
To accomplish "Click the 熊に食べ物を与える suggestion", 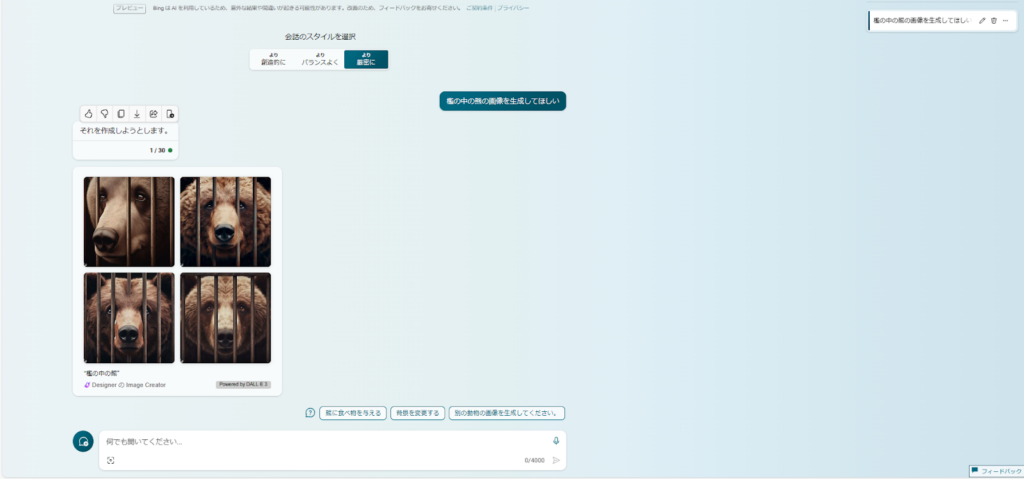I will coord(352,413).
